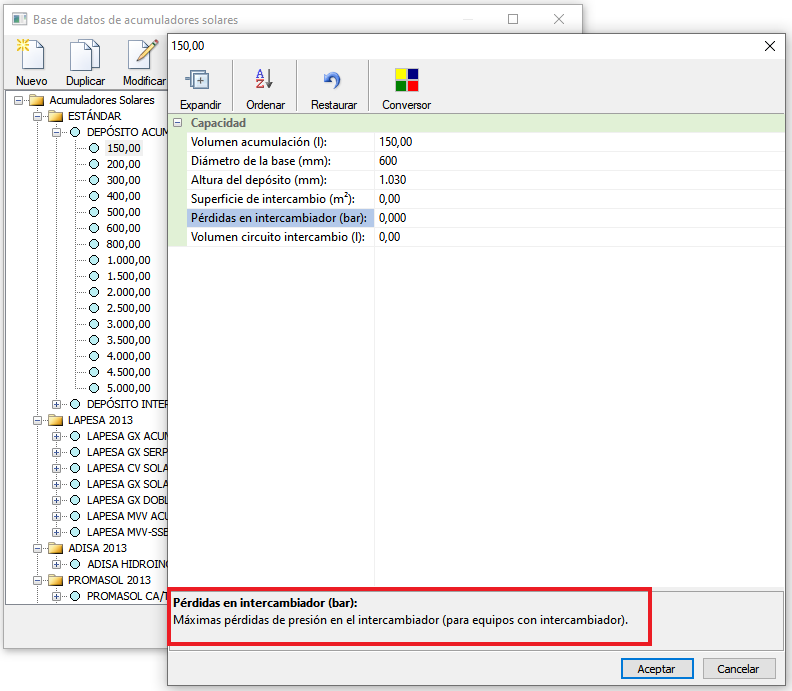Select the 1.000,00 tree item
The height and width of the screenshot is (691, 792).
[128, 260]
